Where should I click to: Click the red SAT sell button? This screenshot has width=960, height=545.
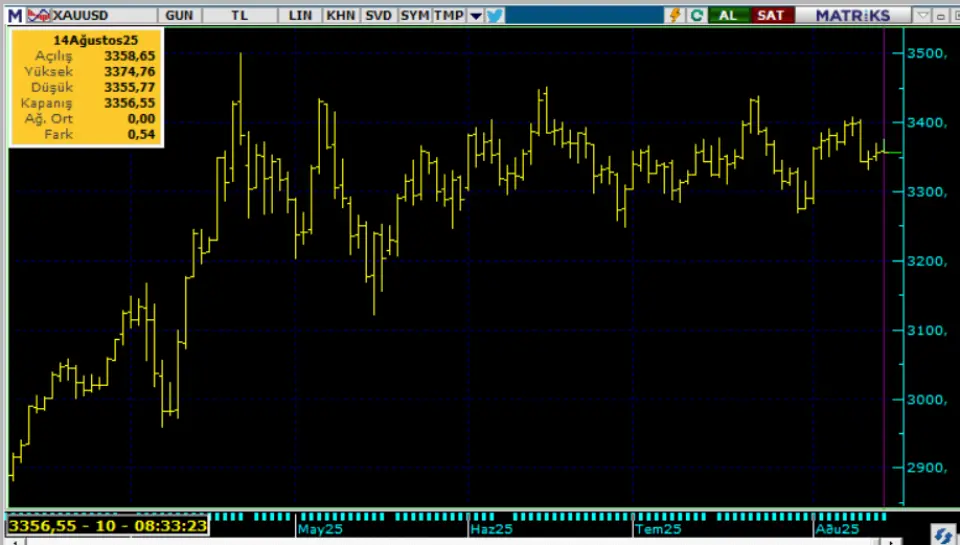771,15
